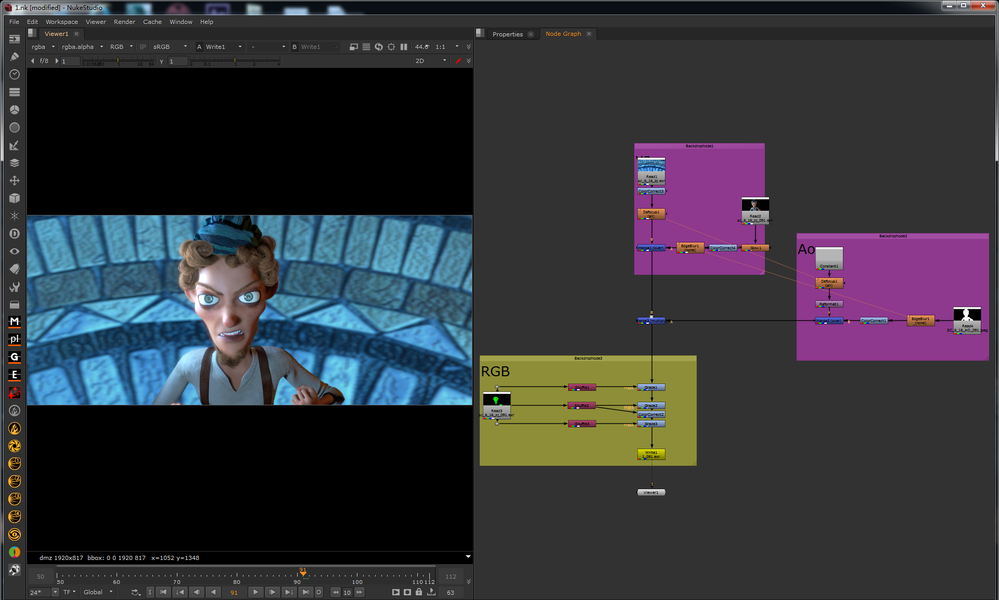This screenshot has height=600, width=999.
Task: Open the 3D nodes cube icon
Action: (14, 198)
